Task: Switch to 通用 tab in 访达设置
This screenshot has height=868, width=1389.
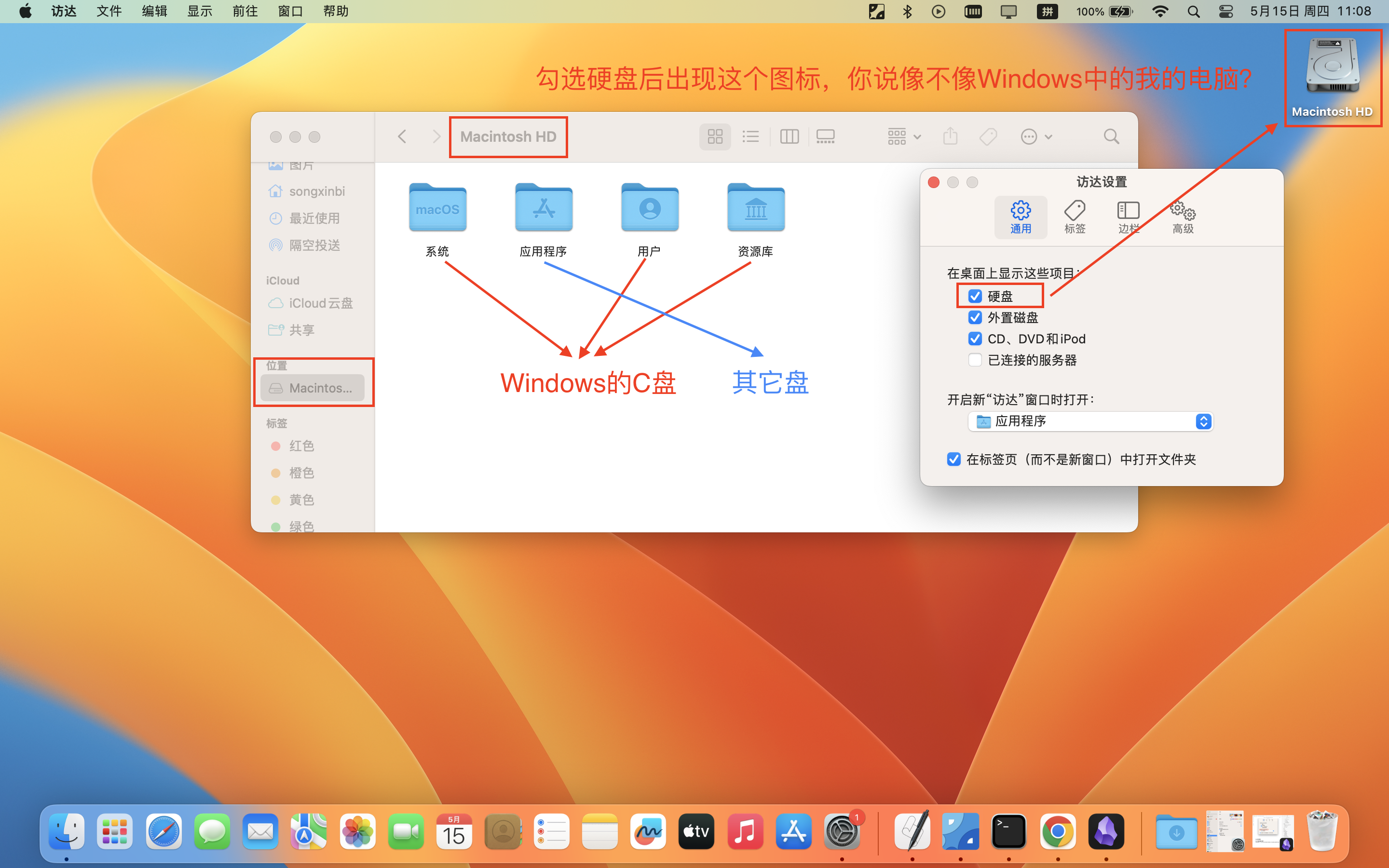Action: pos(1021,217)
